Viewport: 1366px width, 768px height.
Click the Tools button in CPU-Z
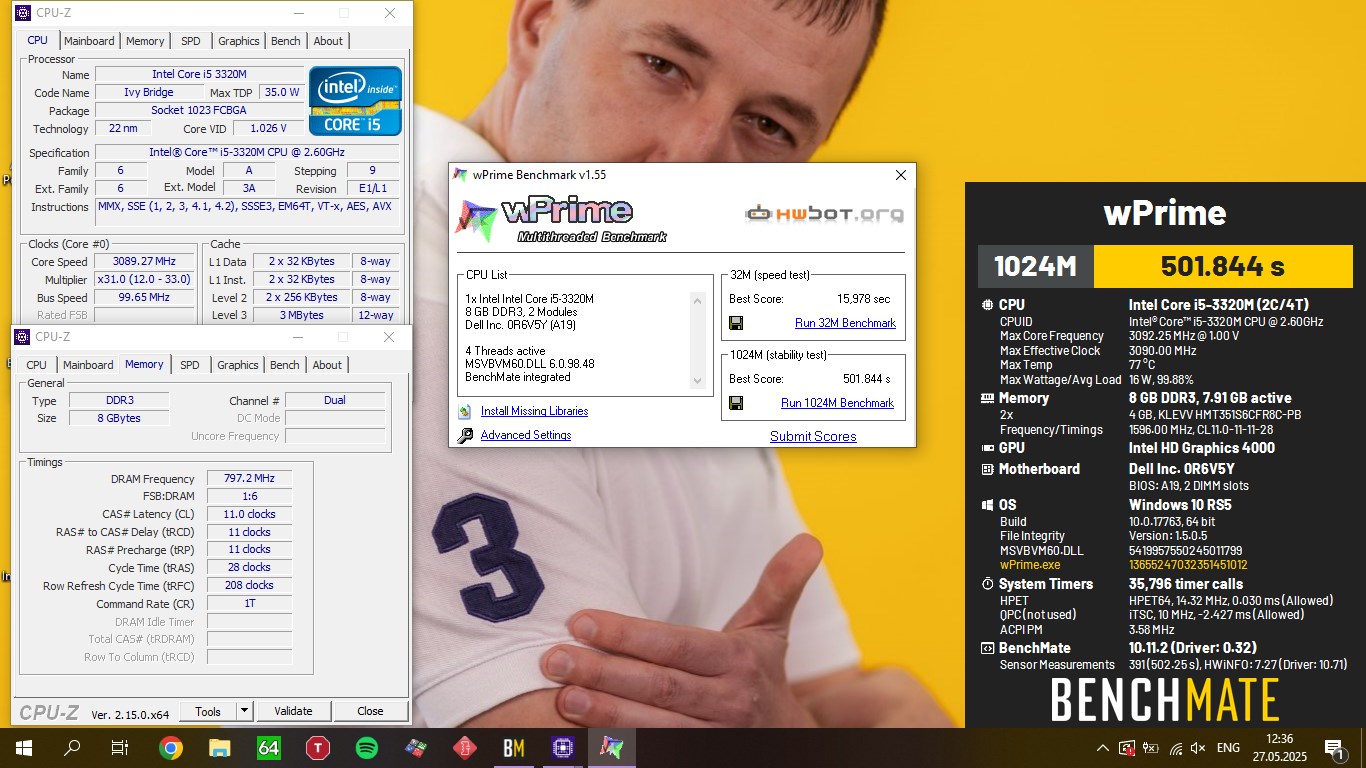pyautogui.click(x=208, y=711)
